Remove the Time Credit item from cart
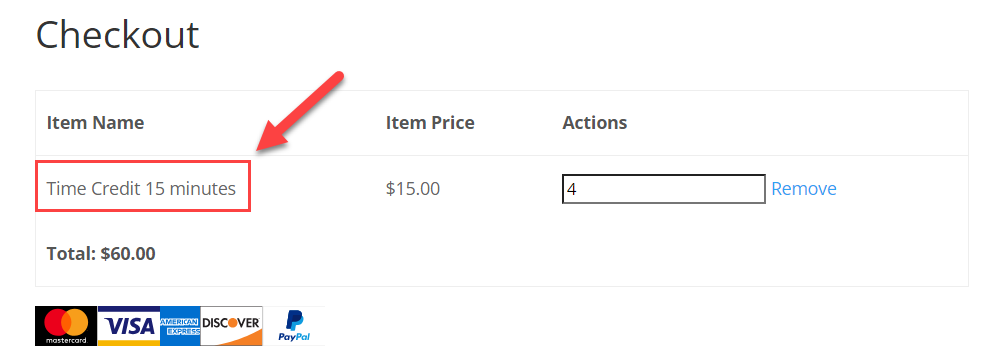 click(x=804, y=189)
